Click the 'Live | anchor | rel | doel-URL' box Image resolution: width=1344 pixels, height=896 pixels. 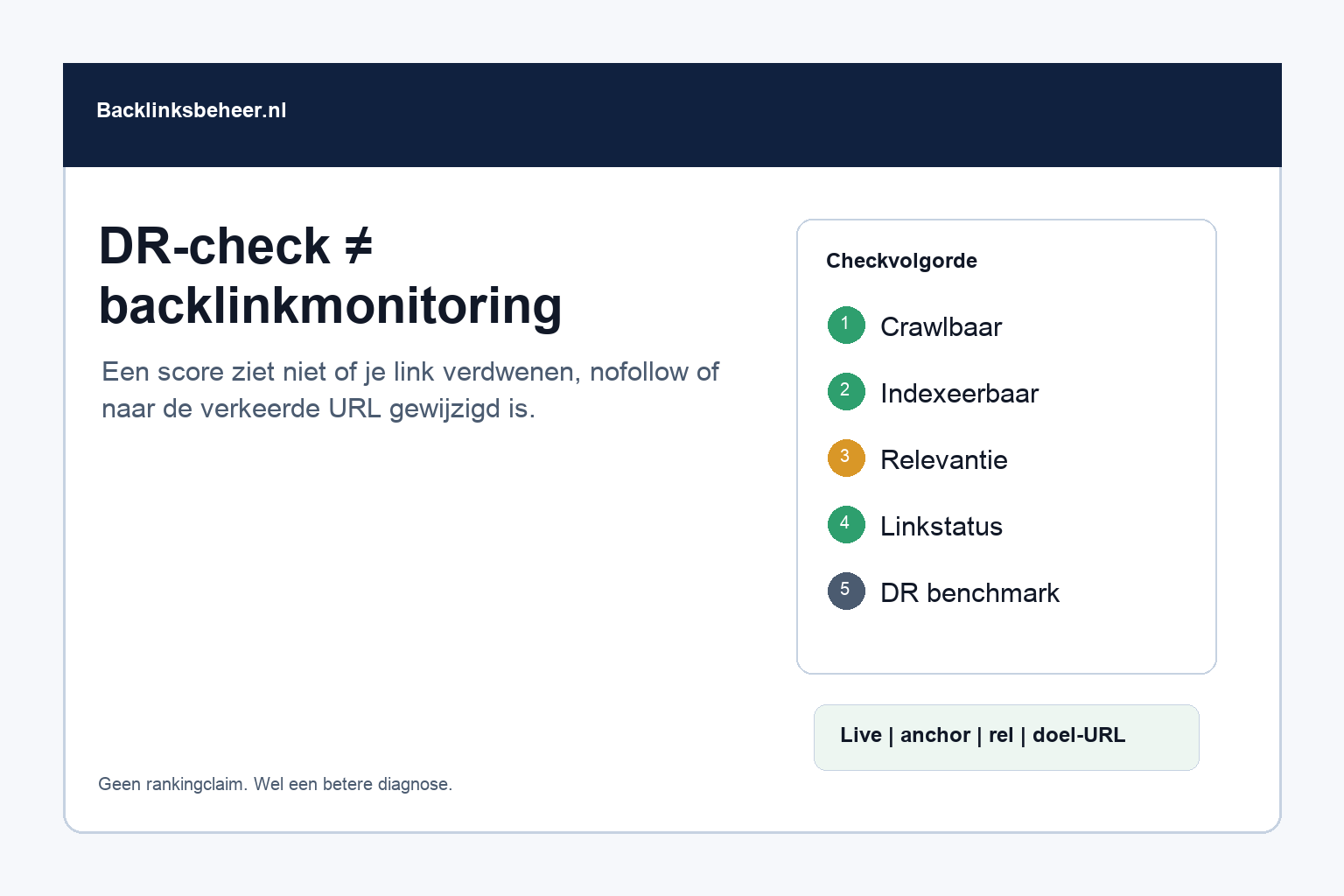[x=1006, y=738]
